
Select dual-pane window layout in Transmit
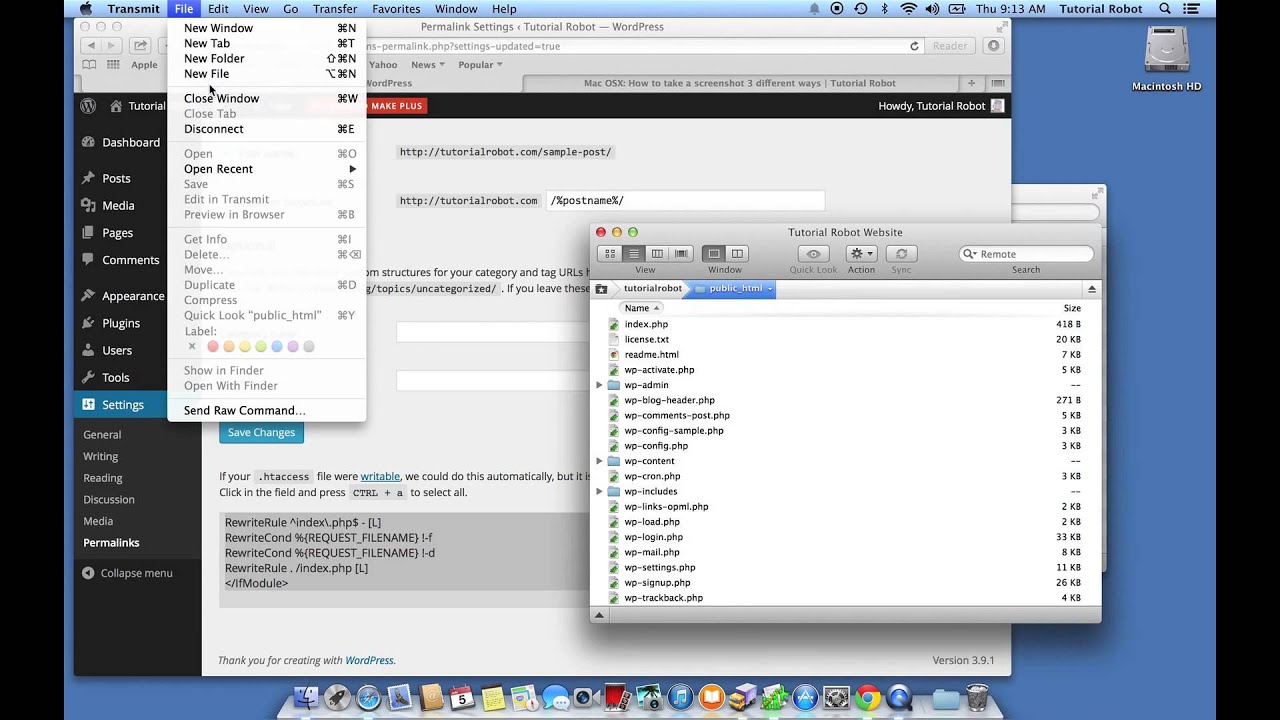(737, 254)
